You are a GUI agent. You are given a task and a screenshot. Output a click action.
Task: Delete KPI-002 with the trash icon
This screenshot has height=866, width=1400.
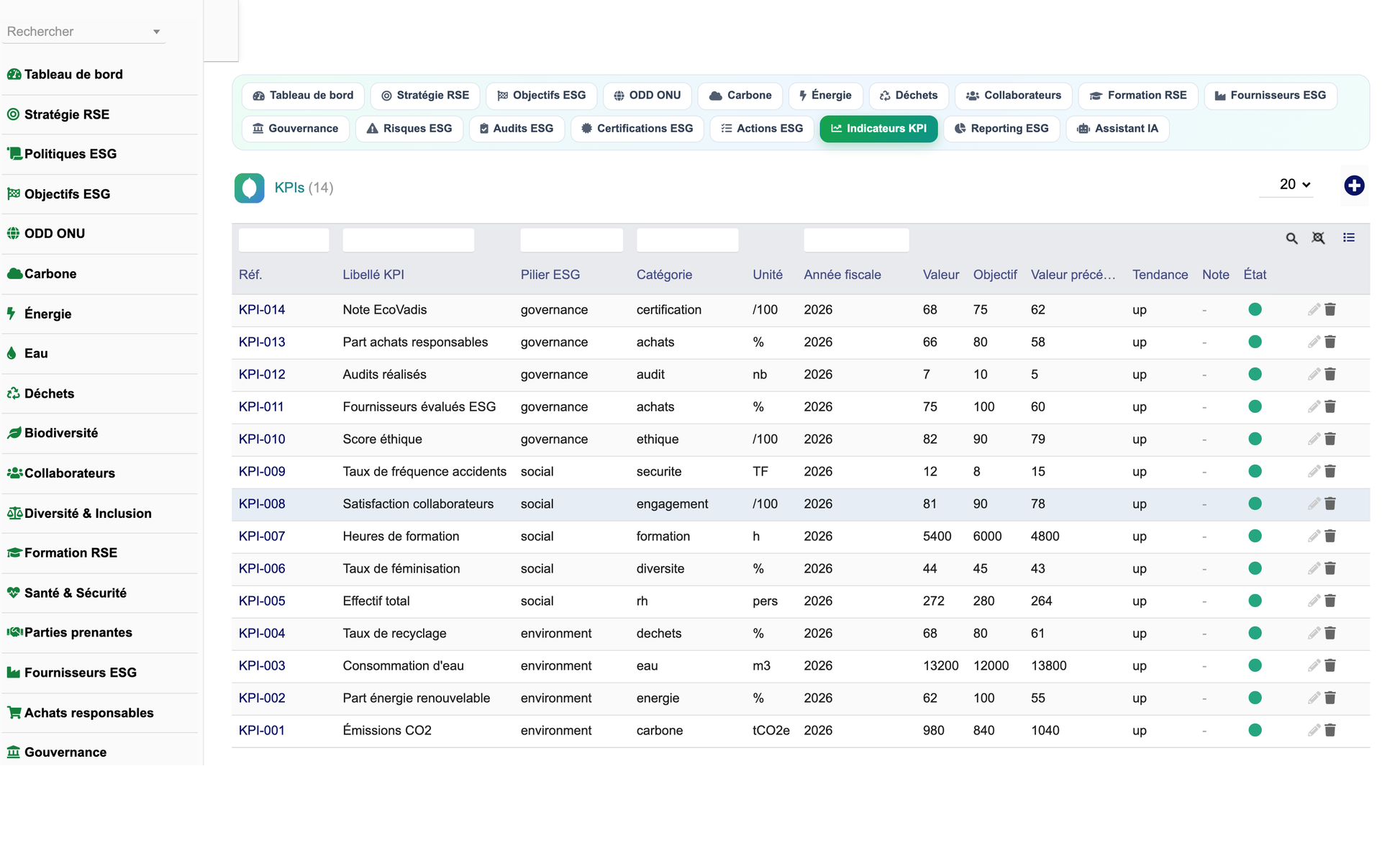(1330, 698)
